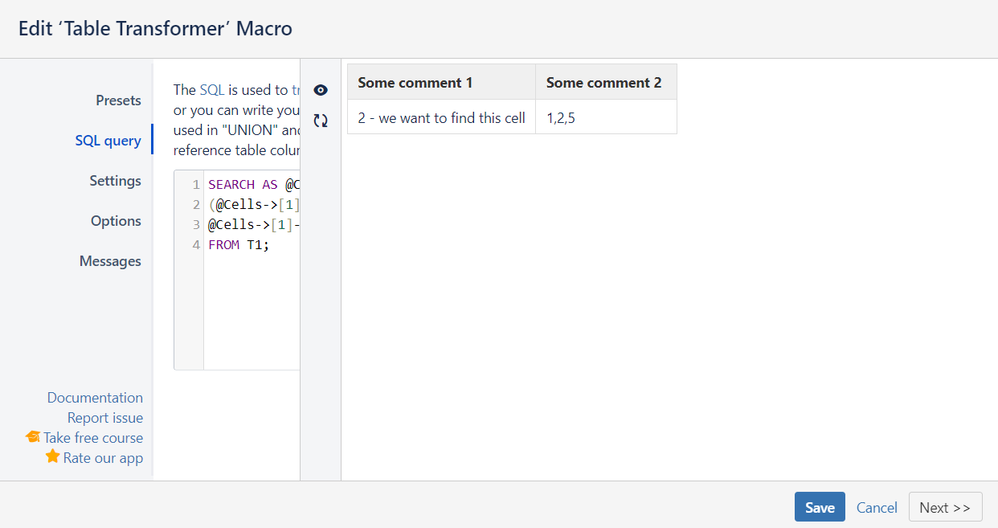
Task: Toggle the eye preview icon
Action: [321, 90]
